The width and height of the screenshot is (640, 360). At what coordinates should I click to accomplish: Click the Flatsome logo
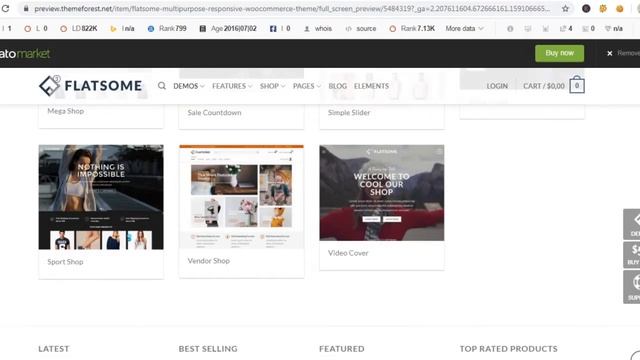point(90,86)
